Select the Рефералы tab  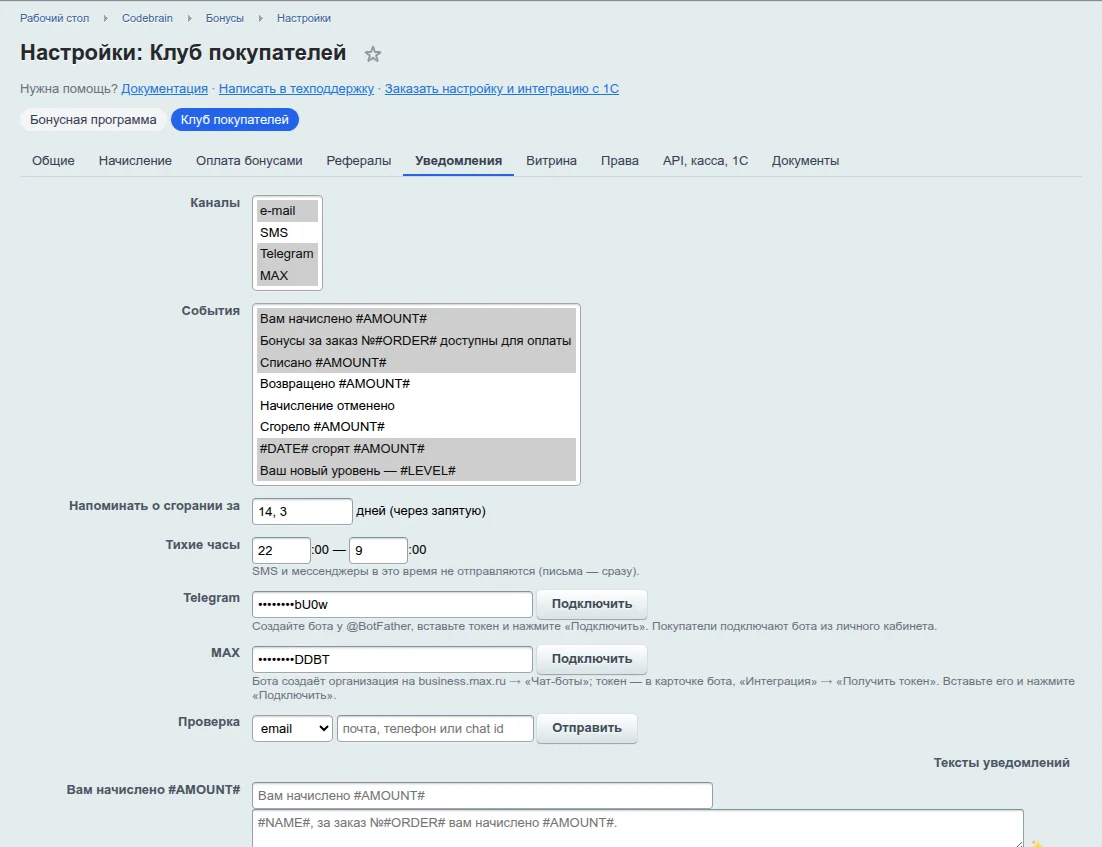[x=358, y=161]
